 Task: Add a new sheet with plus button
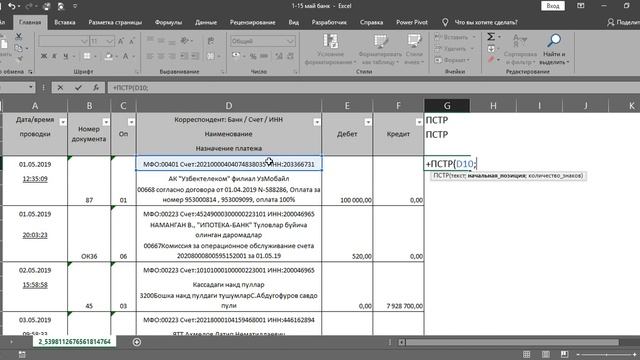[137, 342]
